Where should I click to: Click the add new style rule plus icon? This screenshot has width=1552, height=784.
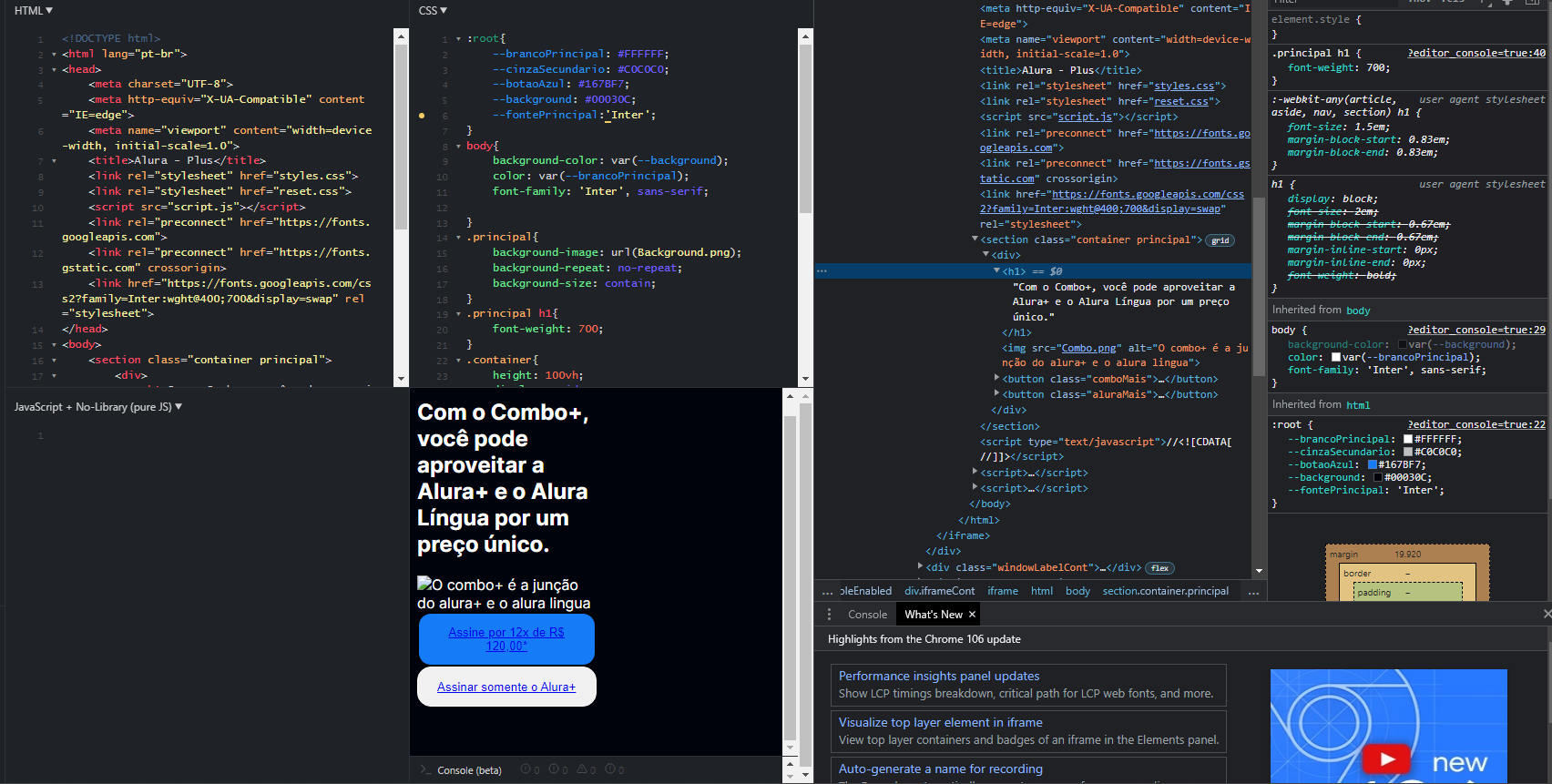[1507, 2]
